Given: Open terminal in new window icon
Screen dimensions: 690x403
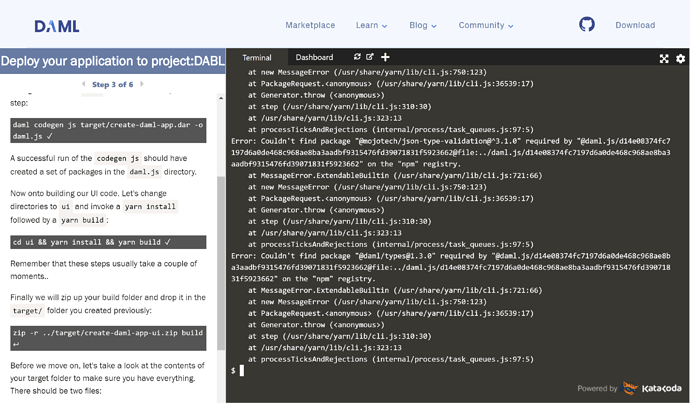Looking at the screenshot, I should tap(370, 58).
